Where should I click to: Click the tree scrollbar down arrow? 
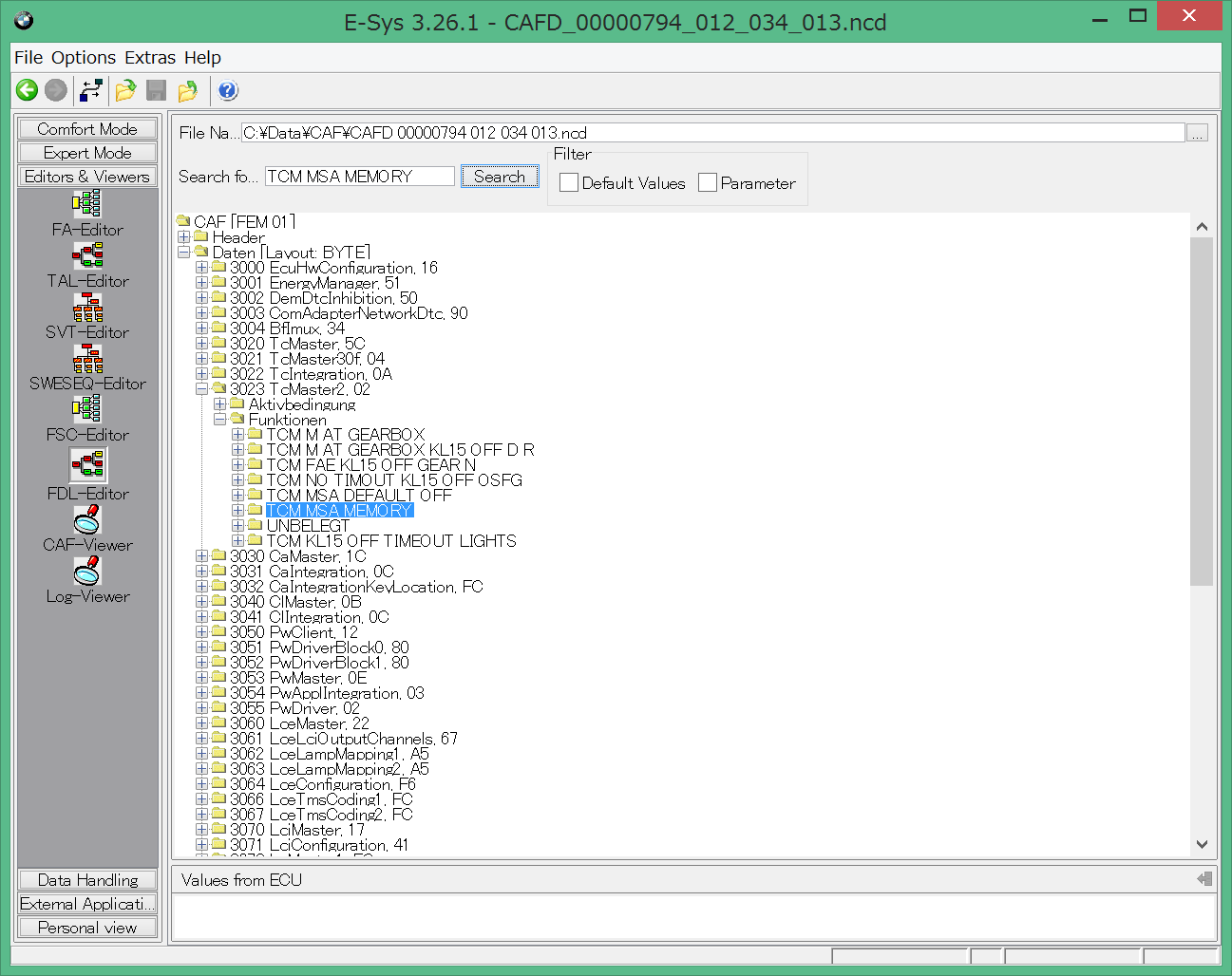(1202, 844)
